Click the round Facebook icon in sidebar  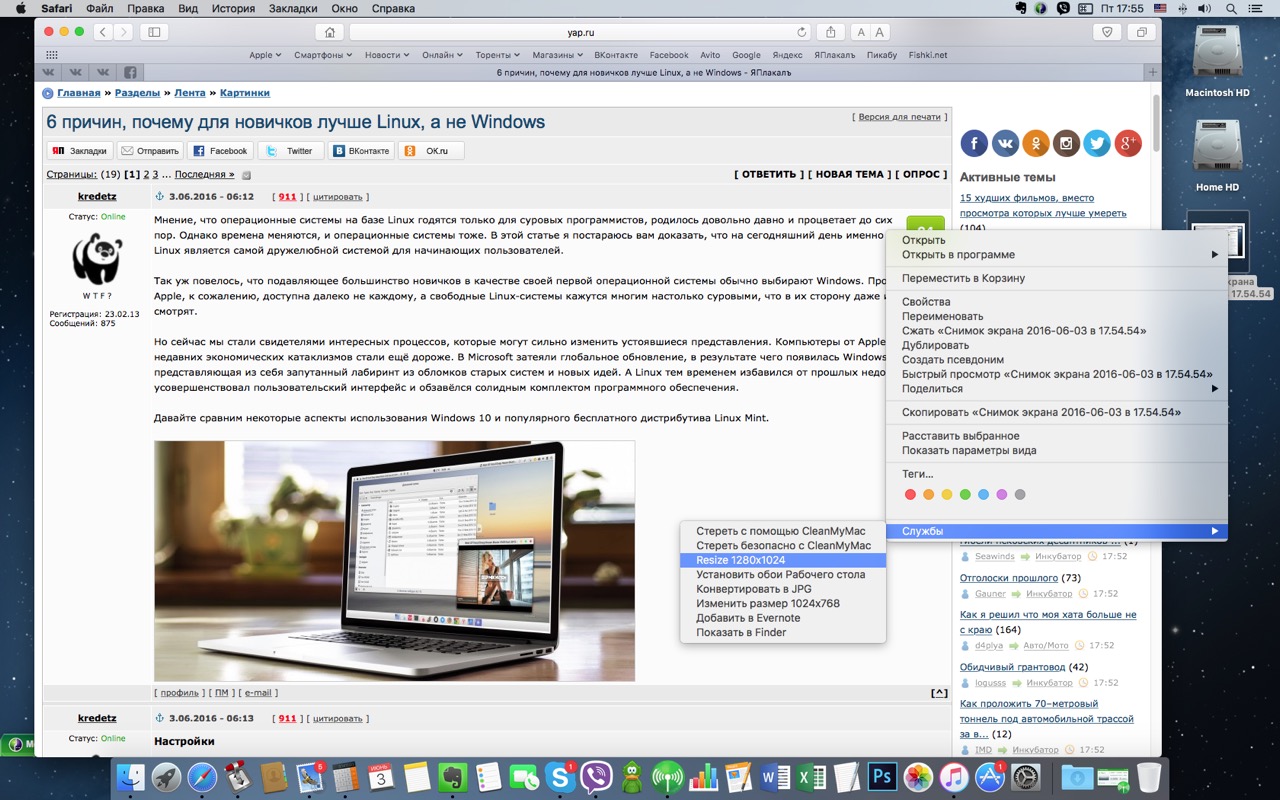coord(974,143)
